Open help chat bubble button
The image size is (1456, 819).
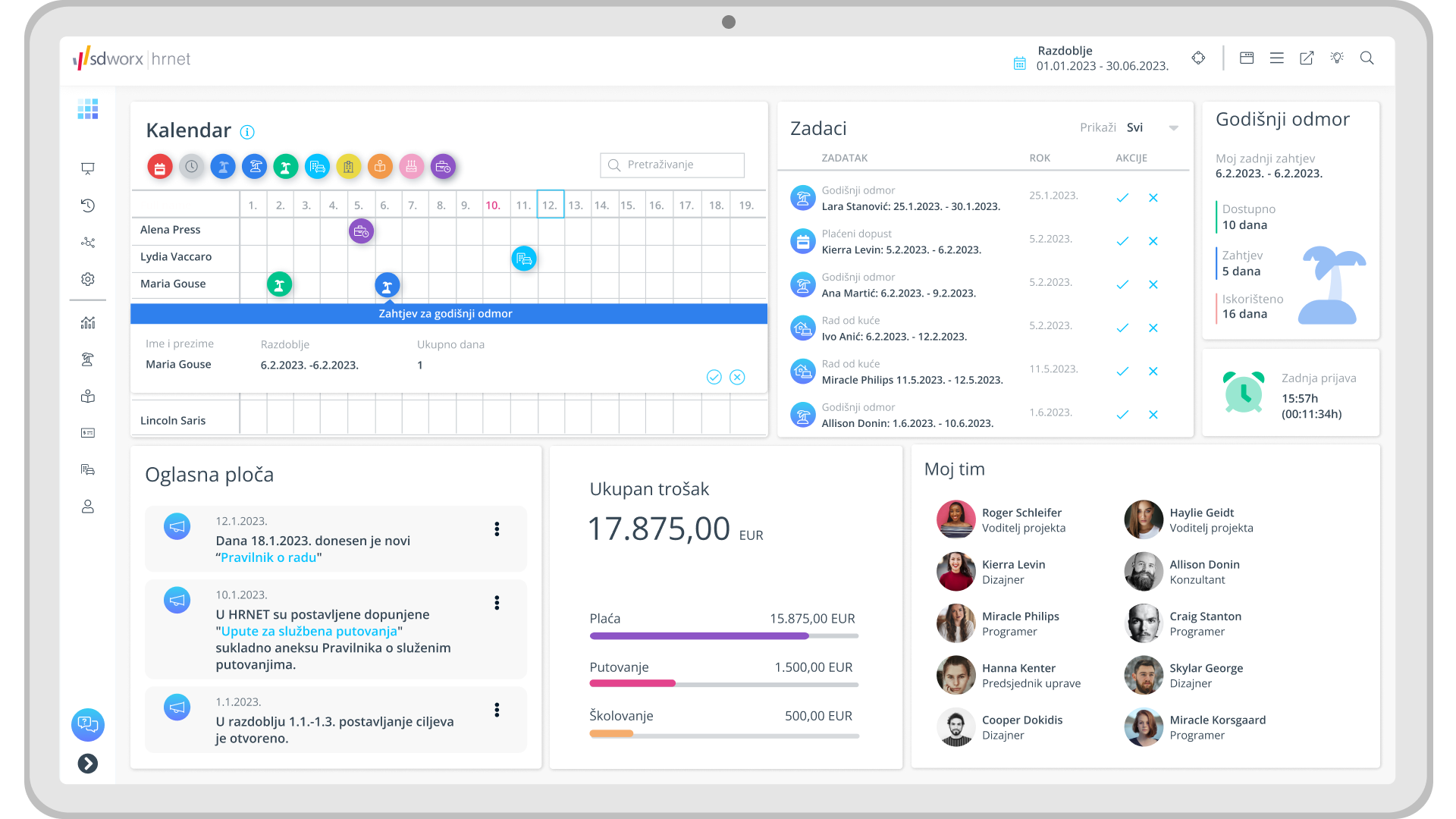(88, 725)
